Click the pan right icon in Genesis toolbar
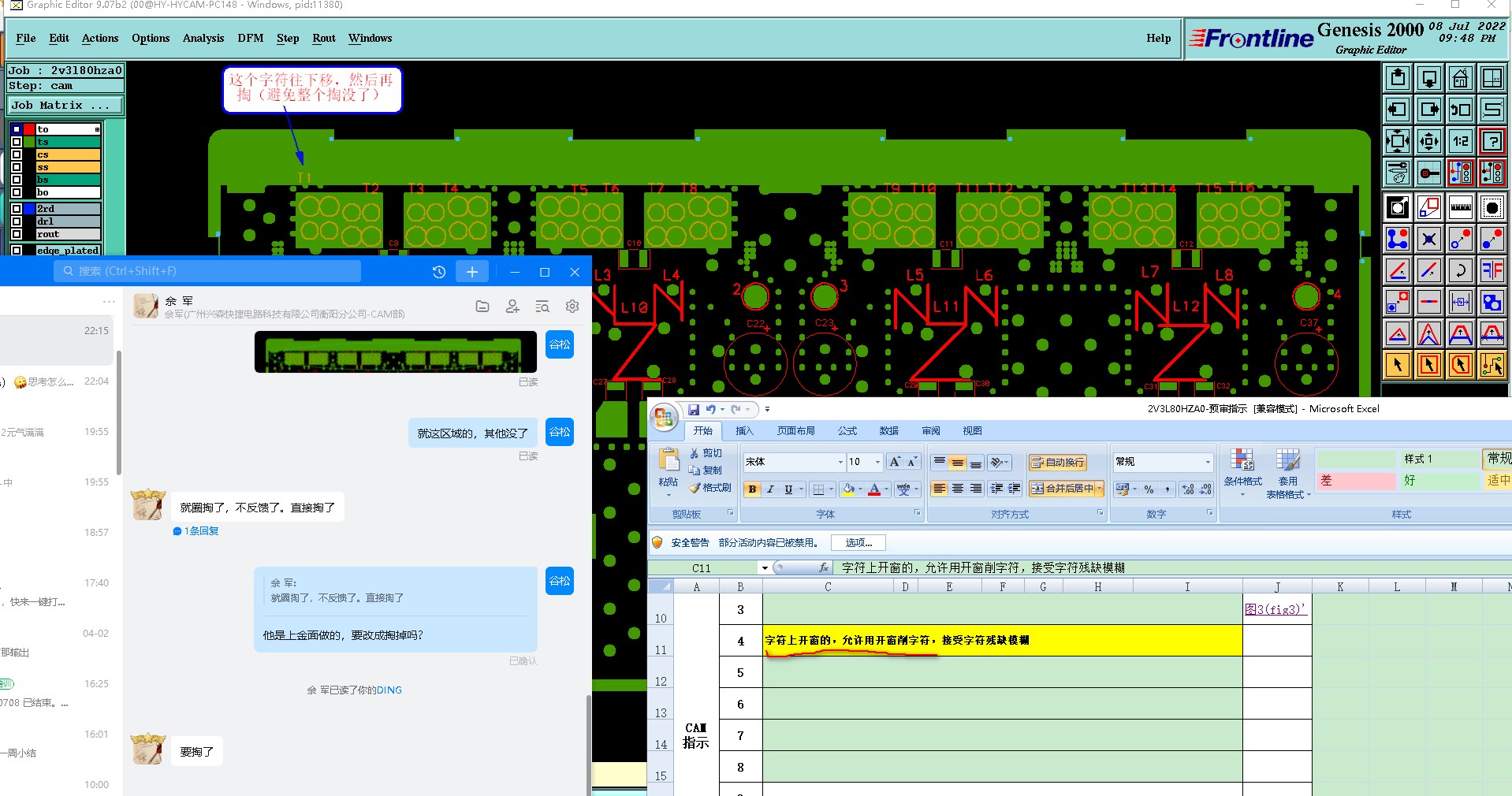This screenshot has width=1512, height=796. point(1428,110)
